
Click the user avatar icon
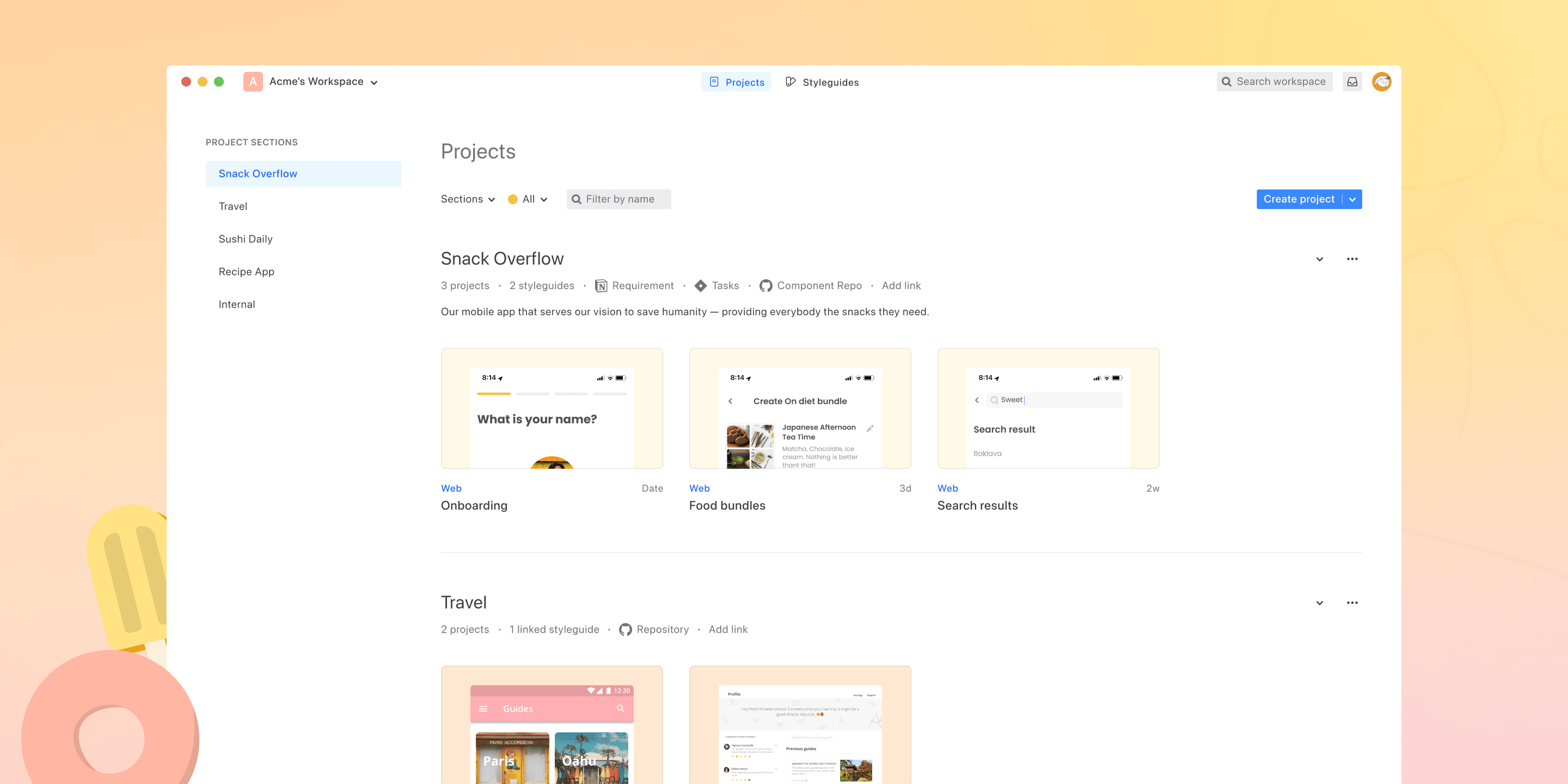click(x=1381, y=82)
